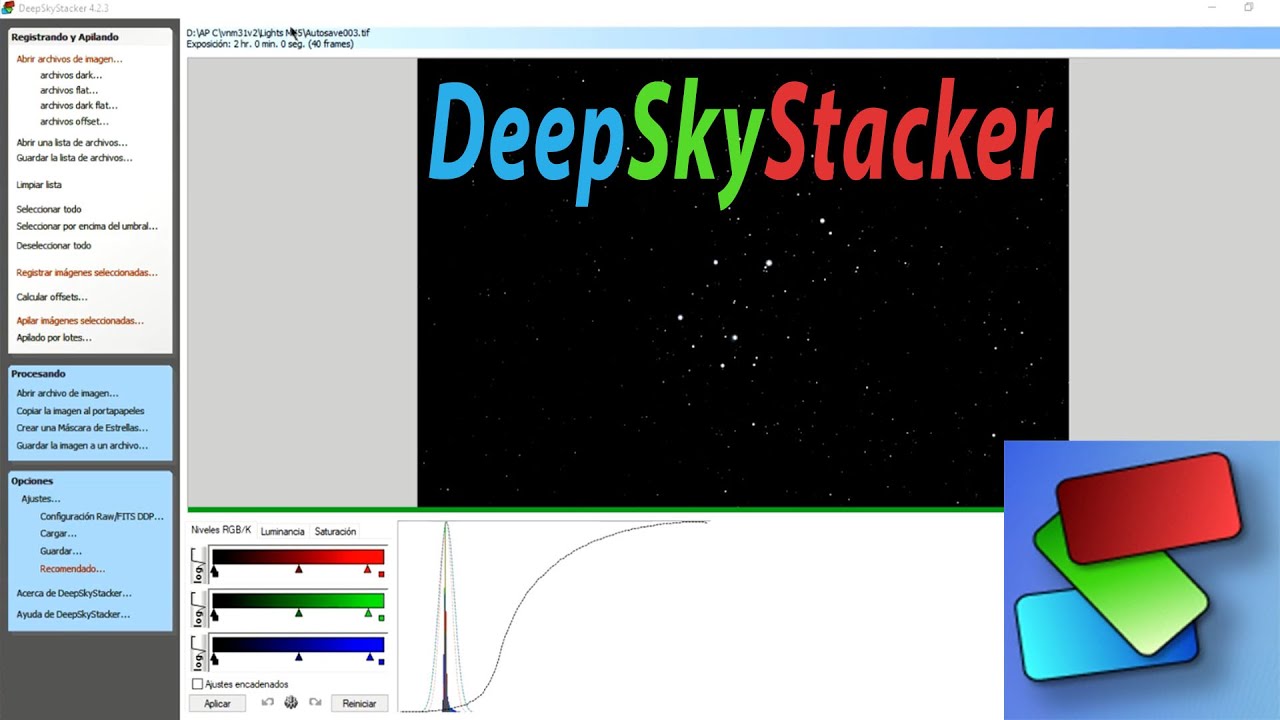Screen dimensions: 1280x720
Task: Switch to the Niveles RGB/K tab
Action: 221,530
